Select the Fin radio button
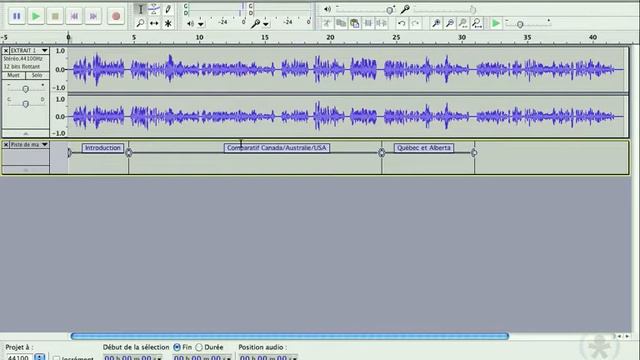This screenshot has width=640, height=360. pyautogui.click(x=177, y=347)
